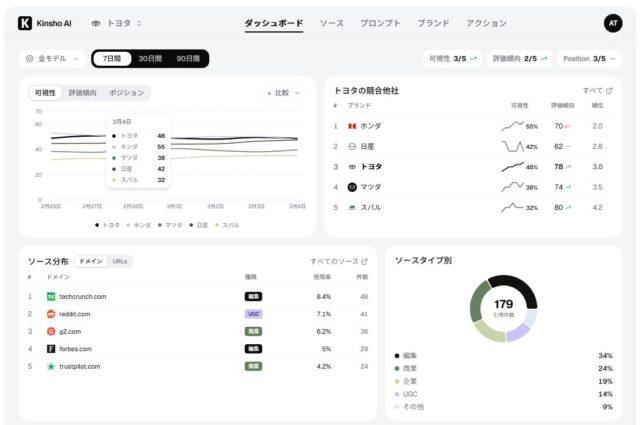Click the lavender UGC donut segment

pos(517,332)
